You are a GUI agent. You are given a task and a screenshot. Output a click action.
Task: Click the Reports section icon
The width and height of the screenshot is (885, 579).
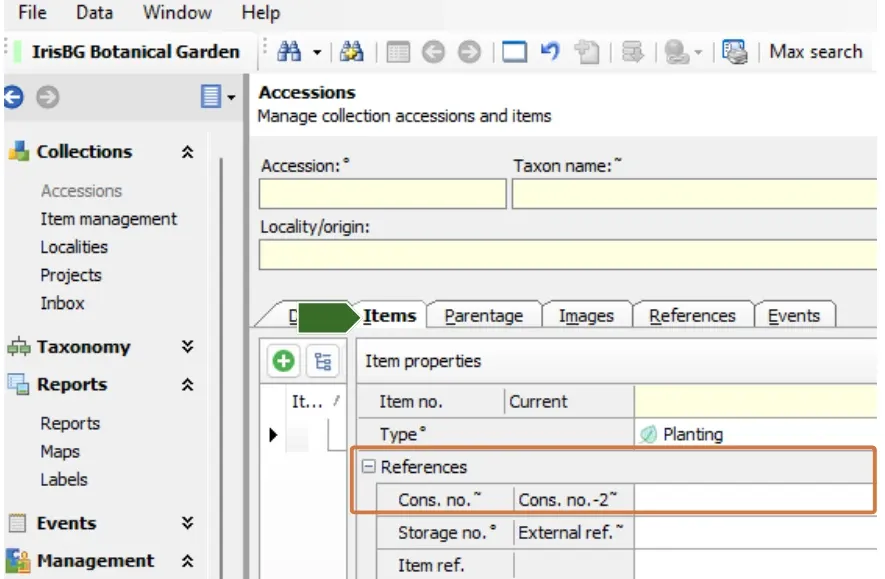pos(18,384)
